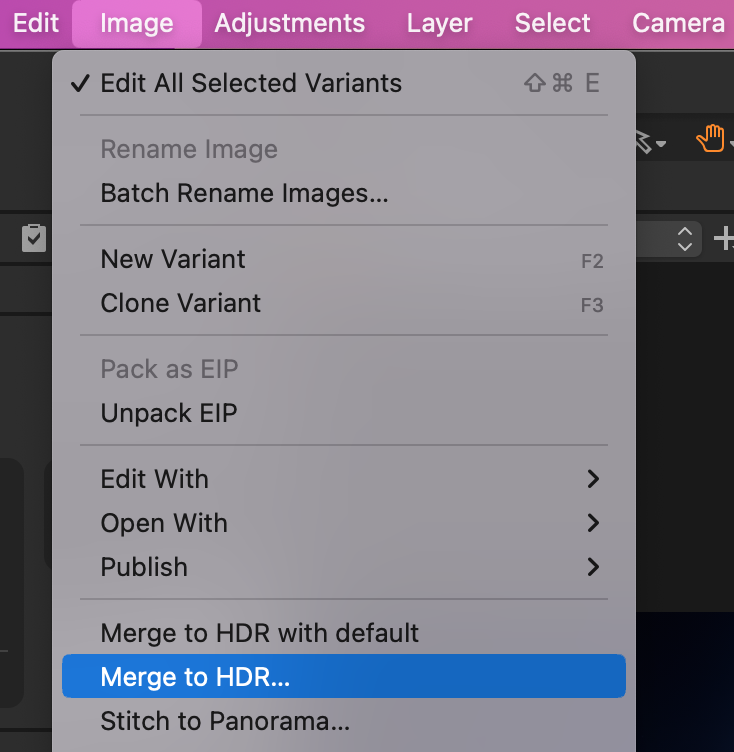Choose Unpack EIP
The image size is (734, 752).
(169, 413)
